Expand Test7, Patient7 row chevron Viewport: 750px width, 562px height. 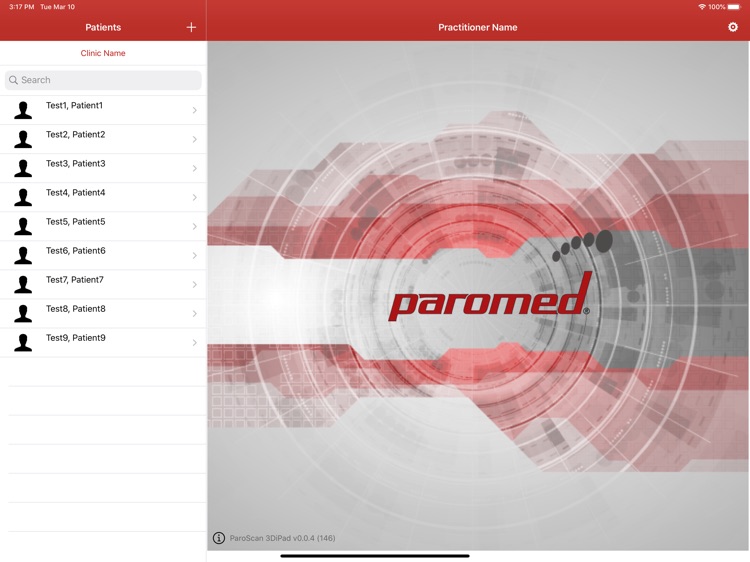(x=195, y=285)
